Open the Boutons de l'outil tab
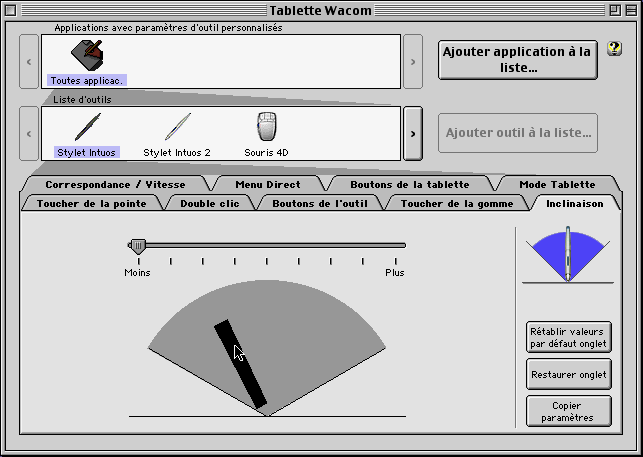Image resolution: width=643 pixels, height=457 pixels. click(x=320, y=204)
